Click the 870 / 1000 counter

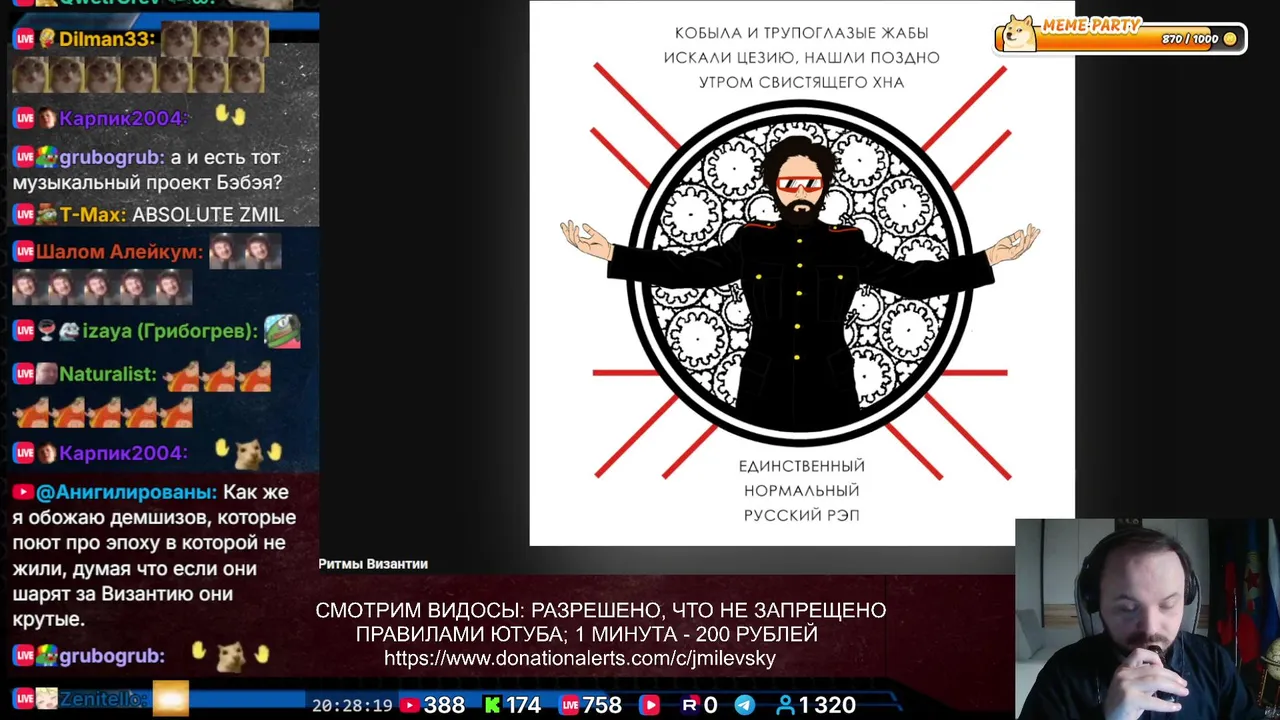(1190, 39)
